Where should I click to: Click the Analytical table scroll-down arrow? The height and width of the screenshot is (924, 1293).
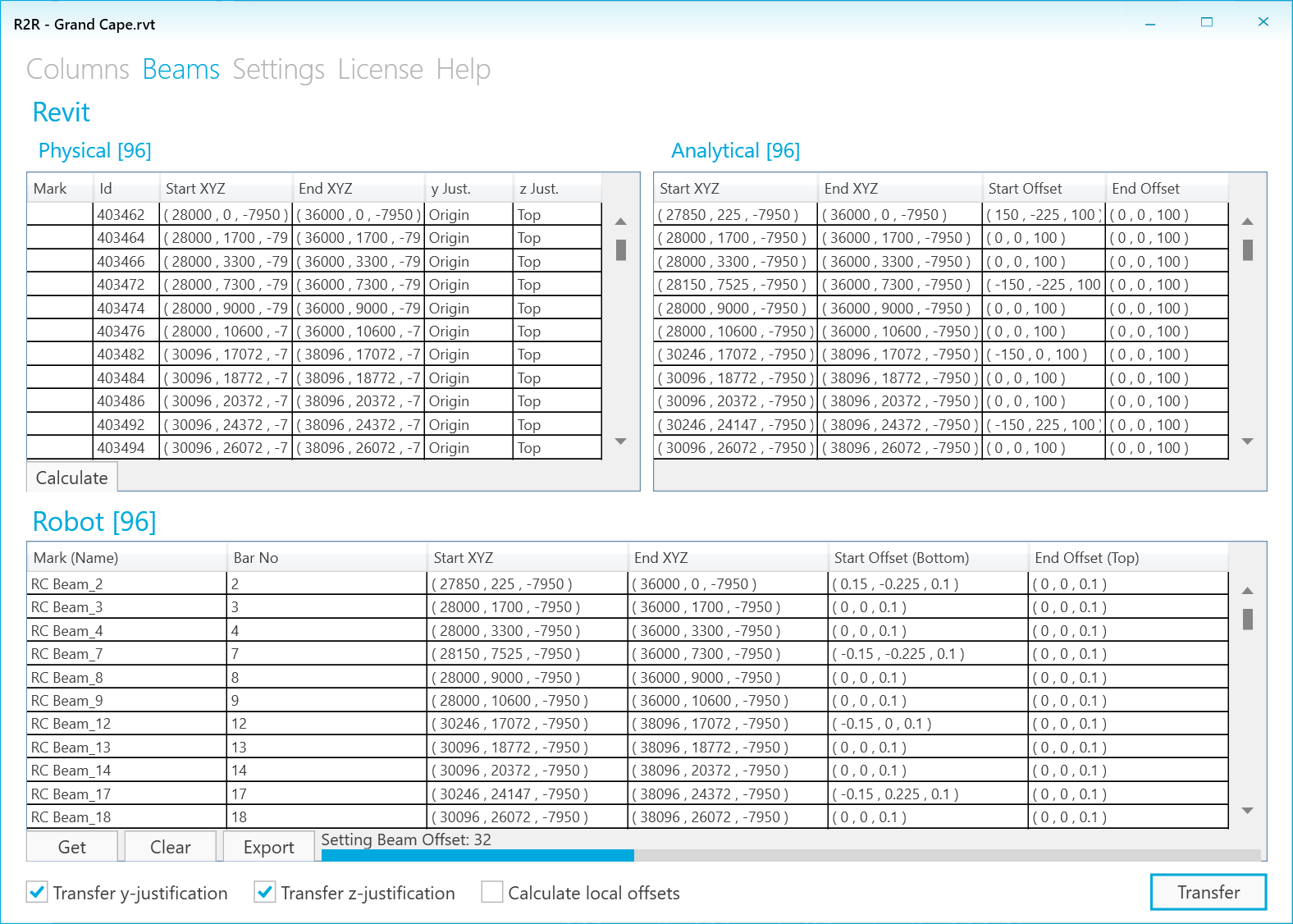click(x=1248, y=441)
